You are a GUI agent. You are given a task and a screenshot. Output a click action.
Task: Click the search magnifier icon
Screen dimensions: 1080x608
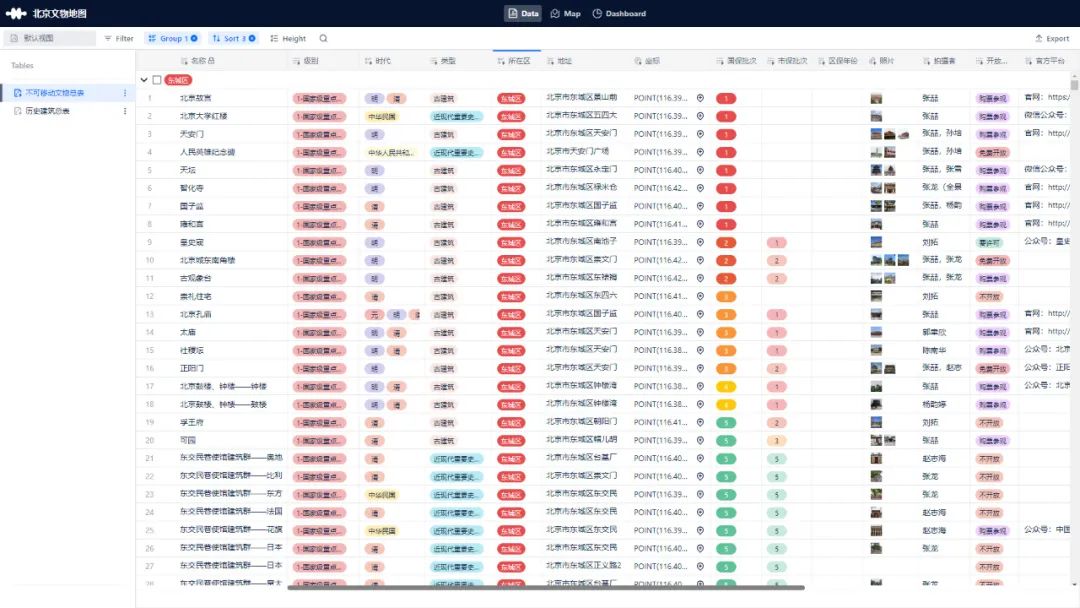click(323, 39)
